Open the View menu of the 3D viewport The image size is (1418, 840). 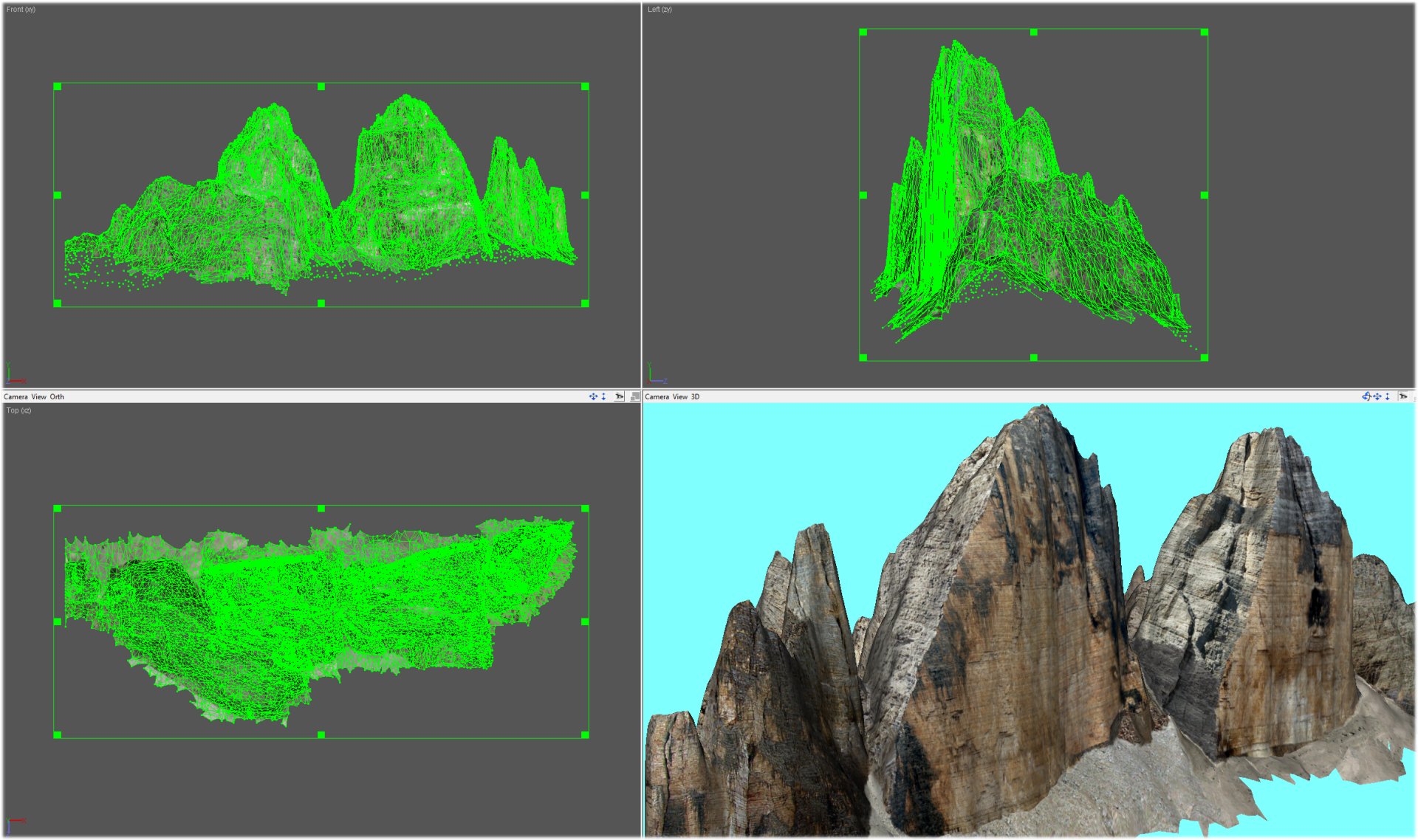point(679,396)
